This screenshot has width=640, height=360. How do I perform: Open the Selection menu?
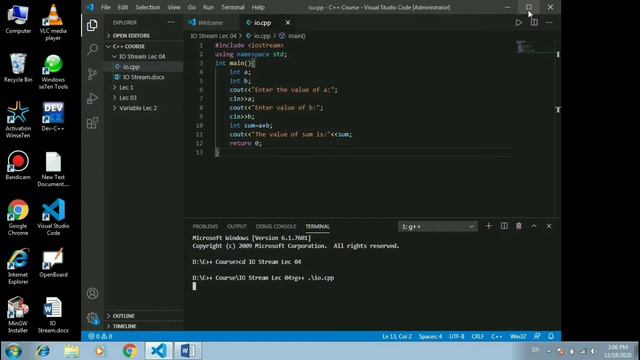click(148, 7)
